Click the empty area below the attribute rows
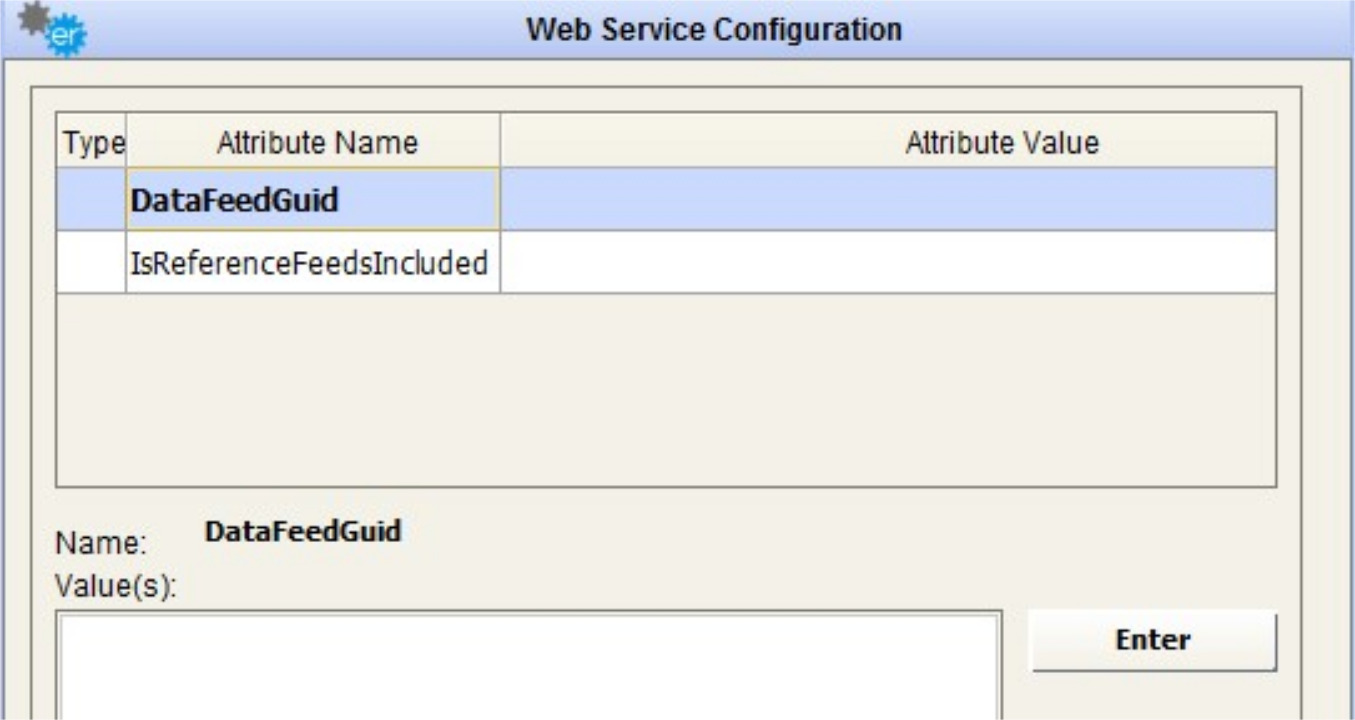Viewport: 1355px width, 720px height. tap(665, 390)
